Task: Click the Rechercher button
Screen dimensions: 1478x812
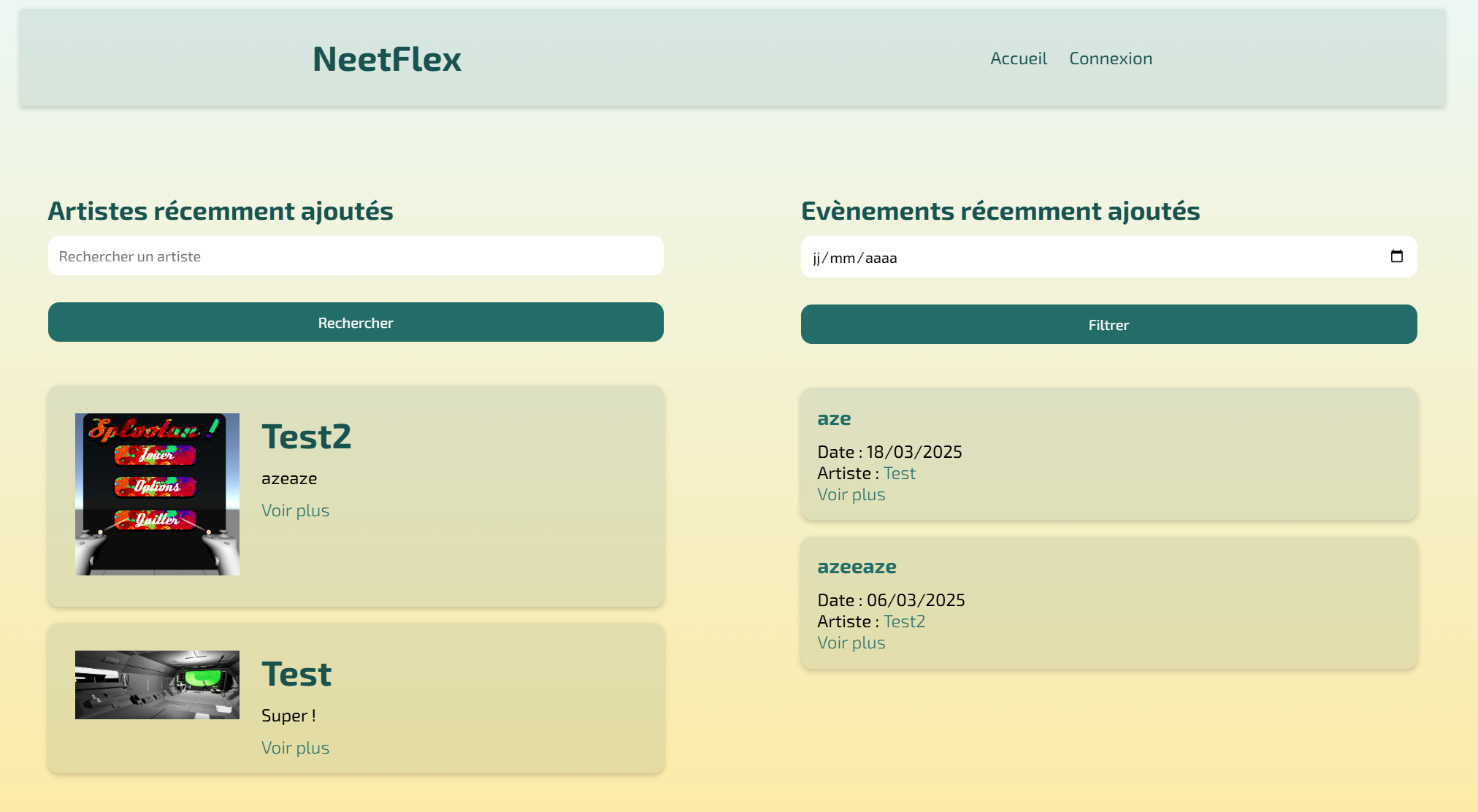Action: (356, 322)
